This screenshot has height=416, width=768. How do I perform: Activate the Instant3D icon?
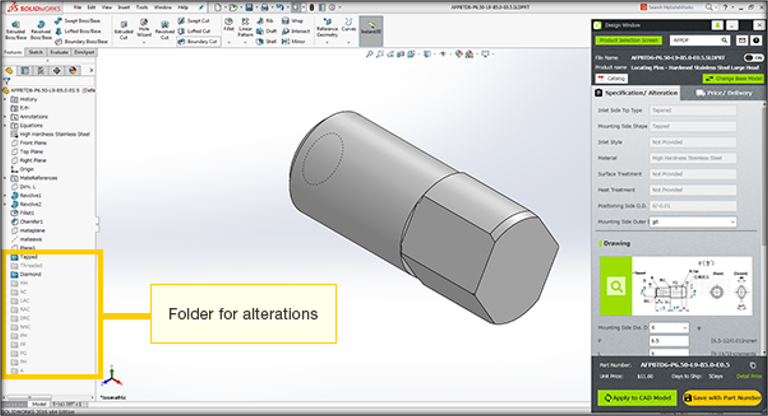(x=370, y=28)
